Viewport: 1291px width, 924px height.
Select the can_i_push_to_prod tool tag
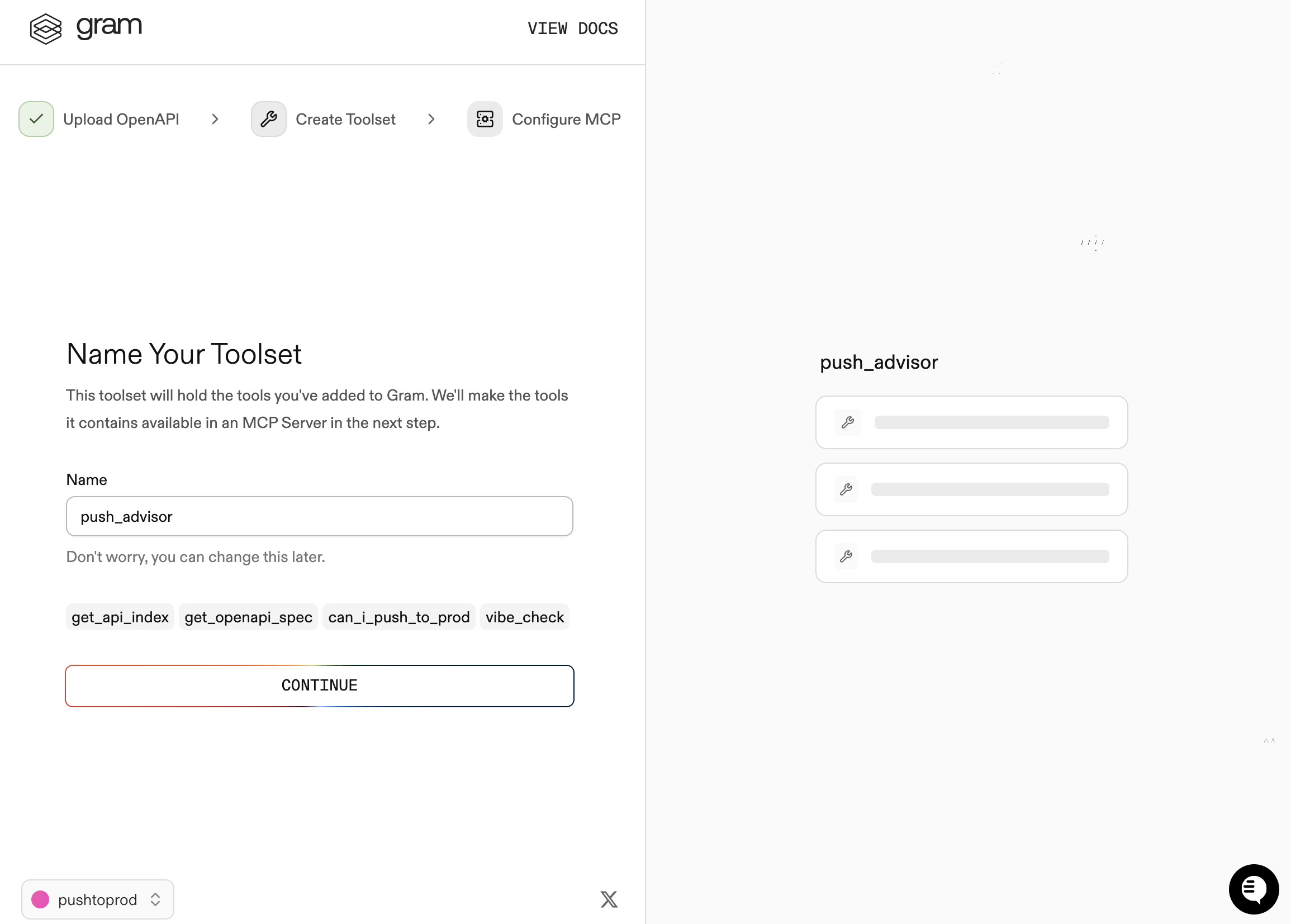point(398,617)
